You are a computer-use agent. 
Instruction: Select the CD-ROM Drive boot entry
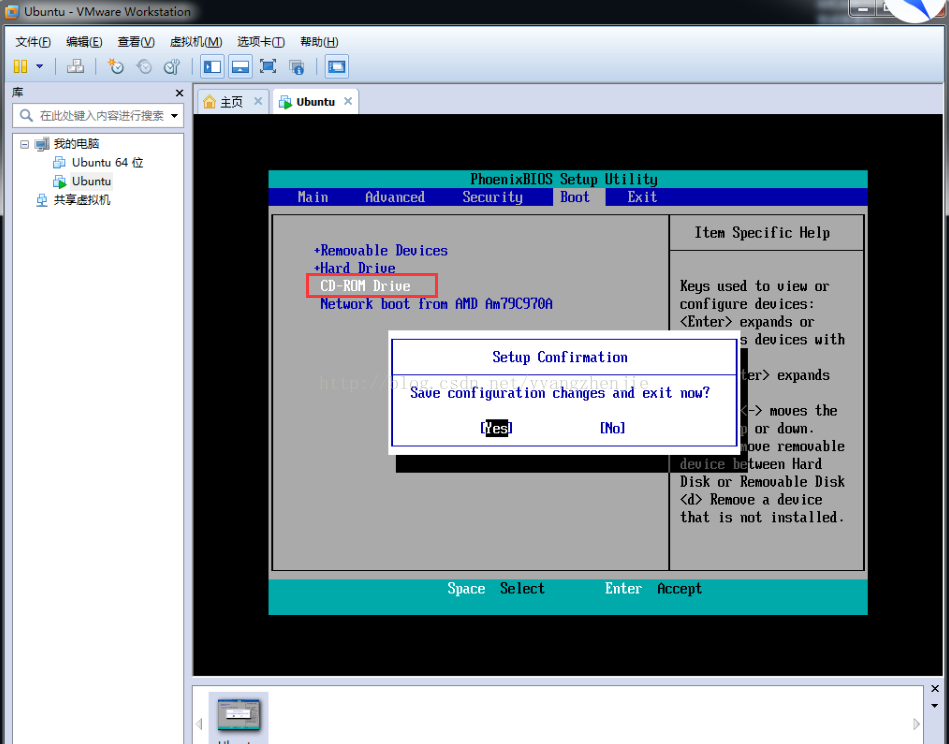point(366,286)
